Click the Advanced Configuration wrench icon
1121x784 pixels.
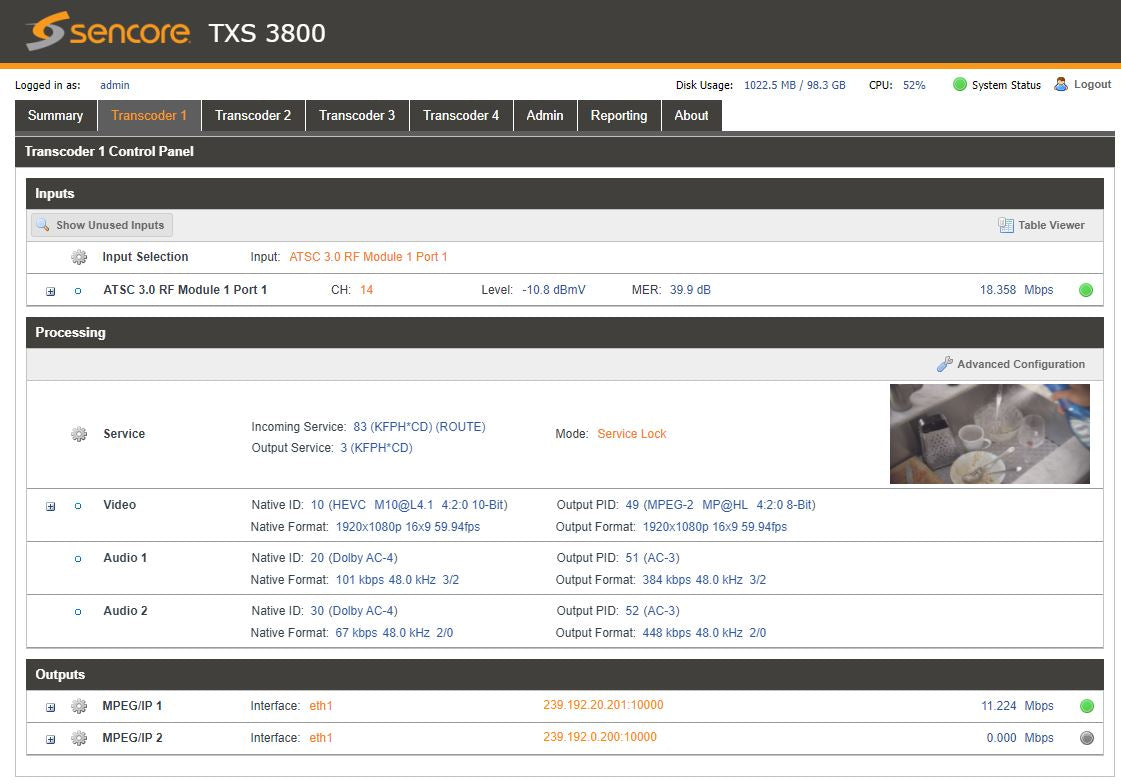click(x=944, y=364)
